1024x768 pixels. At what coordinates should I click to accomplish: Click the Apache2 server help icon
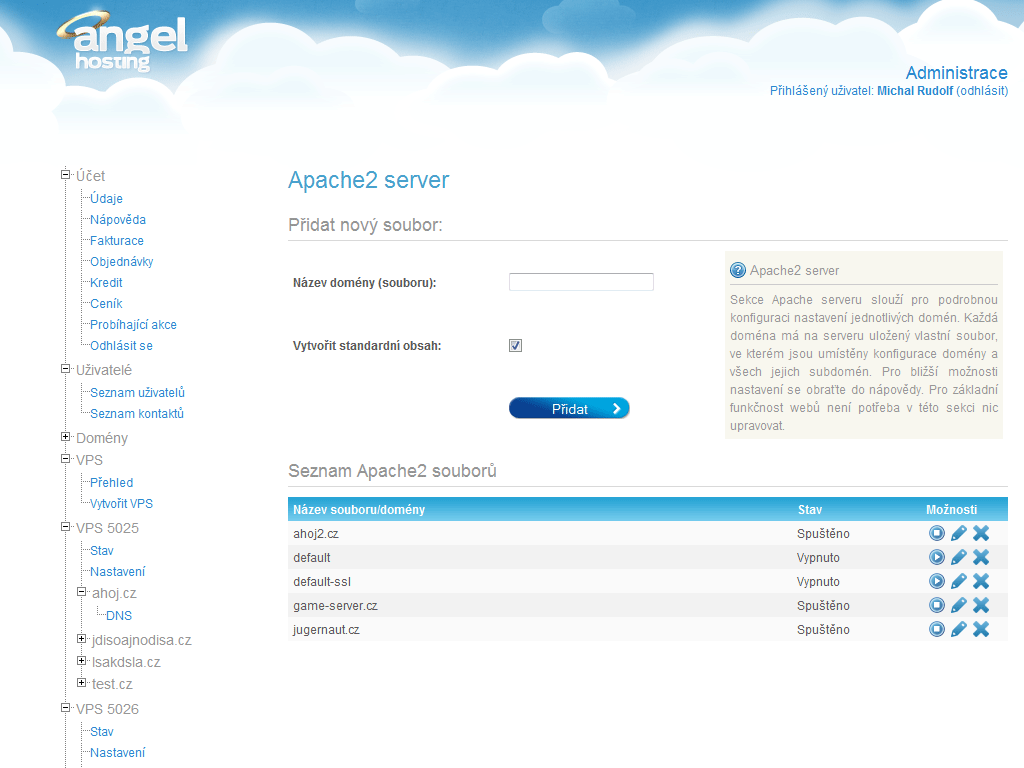point(738,270)
